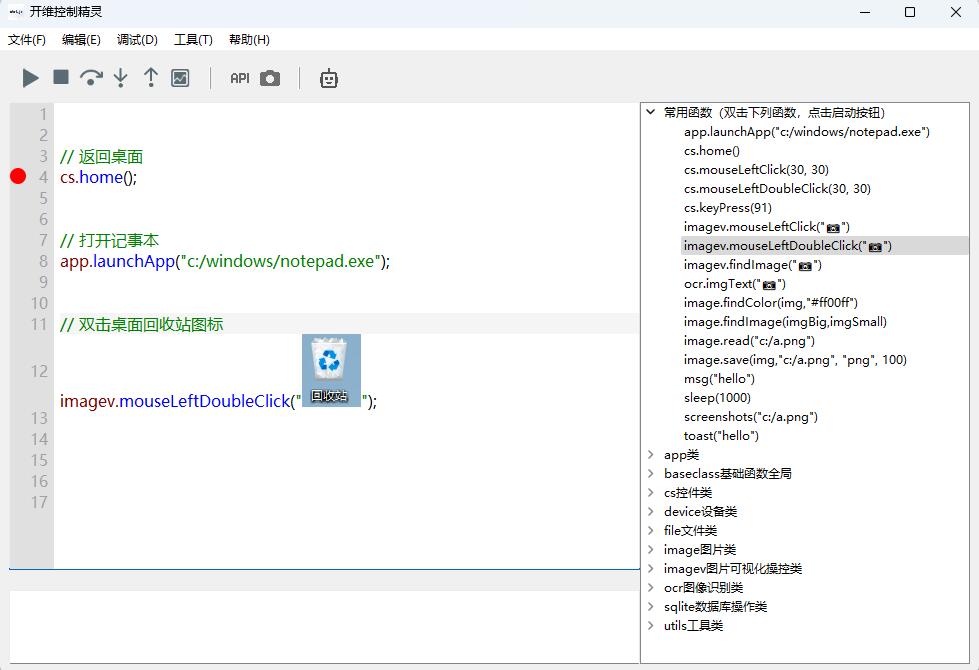
Task: Click line number 12 in the gutter
Action: 39,371
